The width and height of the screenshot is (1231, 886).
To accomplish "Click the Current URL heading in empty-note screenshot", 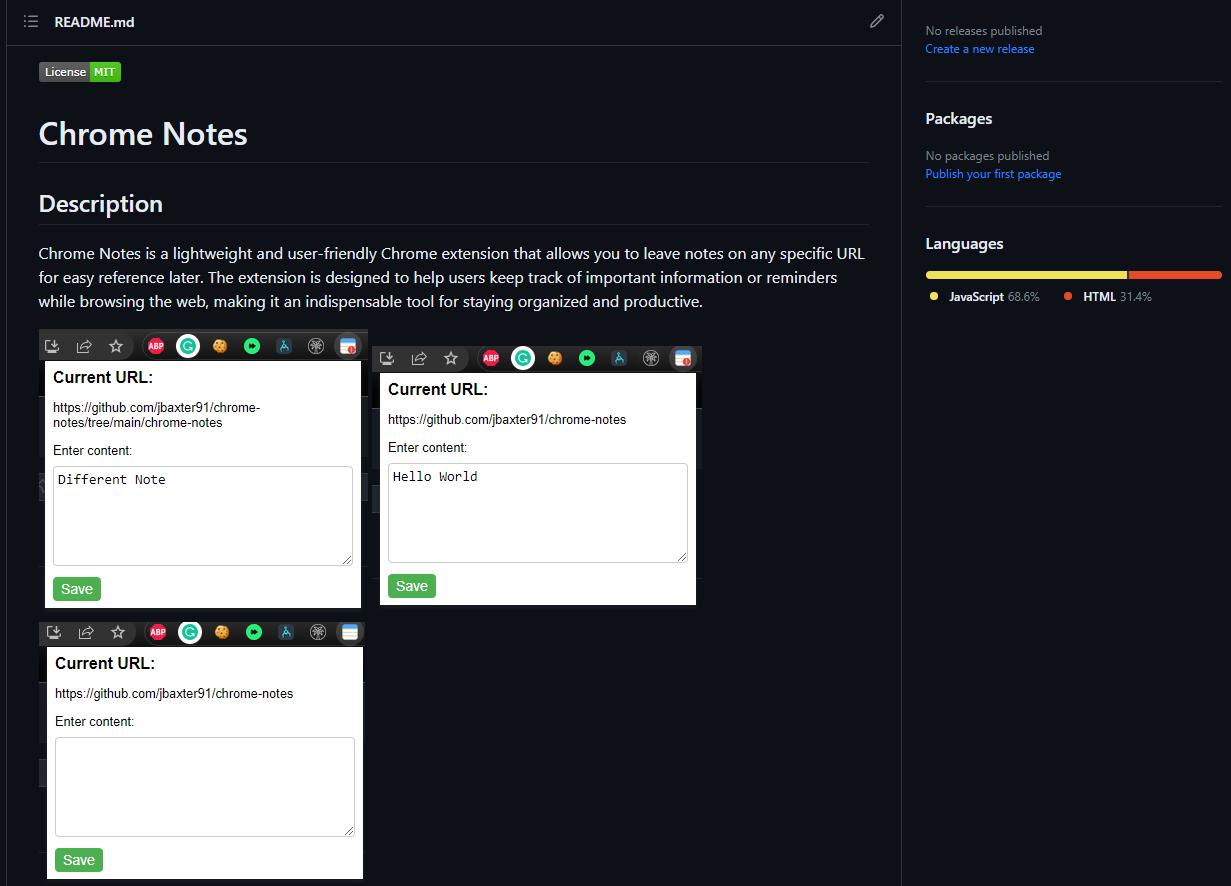I will pyautogui.click(x=105, y=664).
